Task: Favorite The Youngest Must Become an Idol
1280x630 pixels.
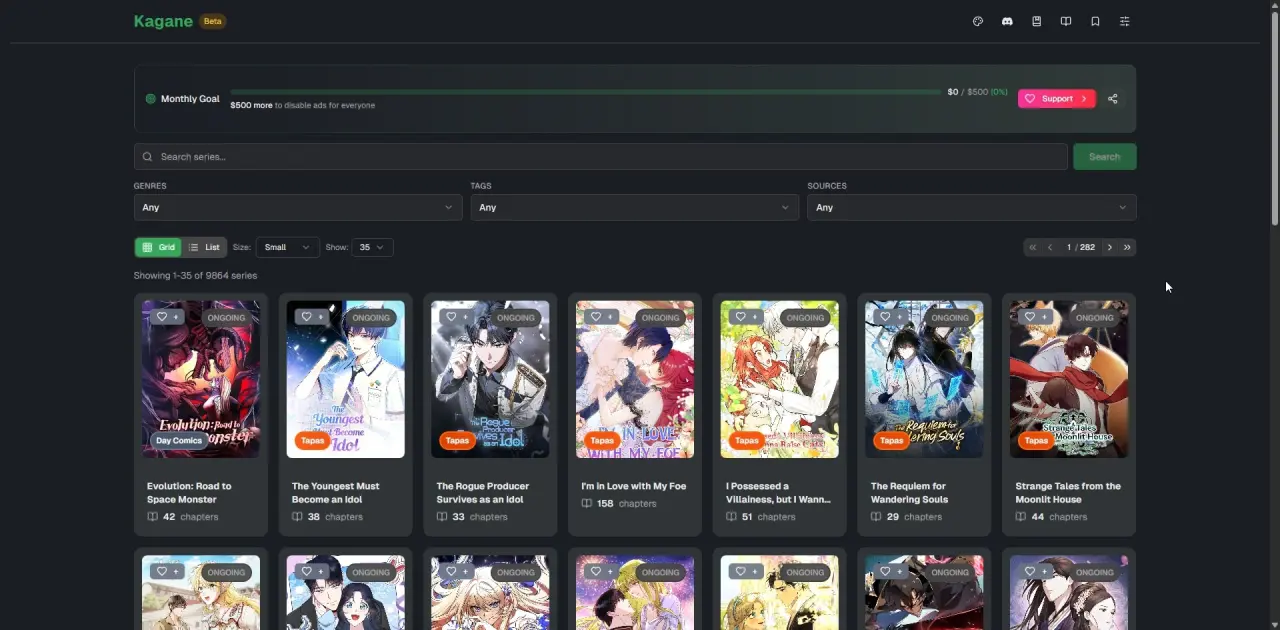Action: (x=307, y=317)
